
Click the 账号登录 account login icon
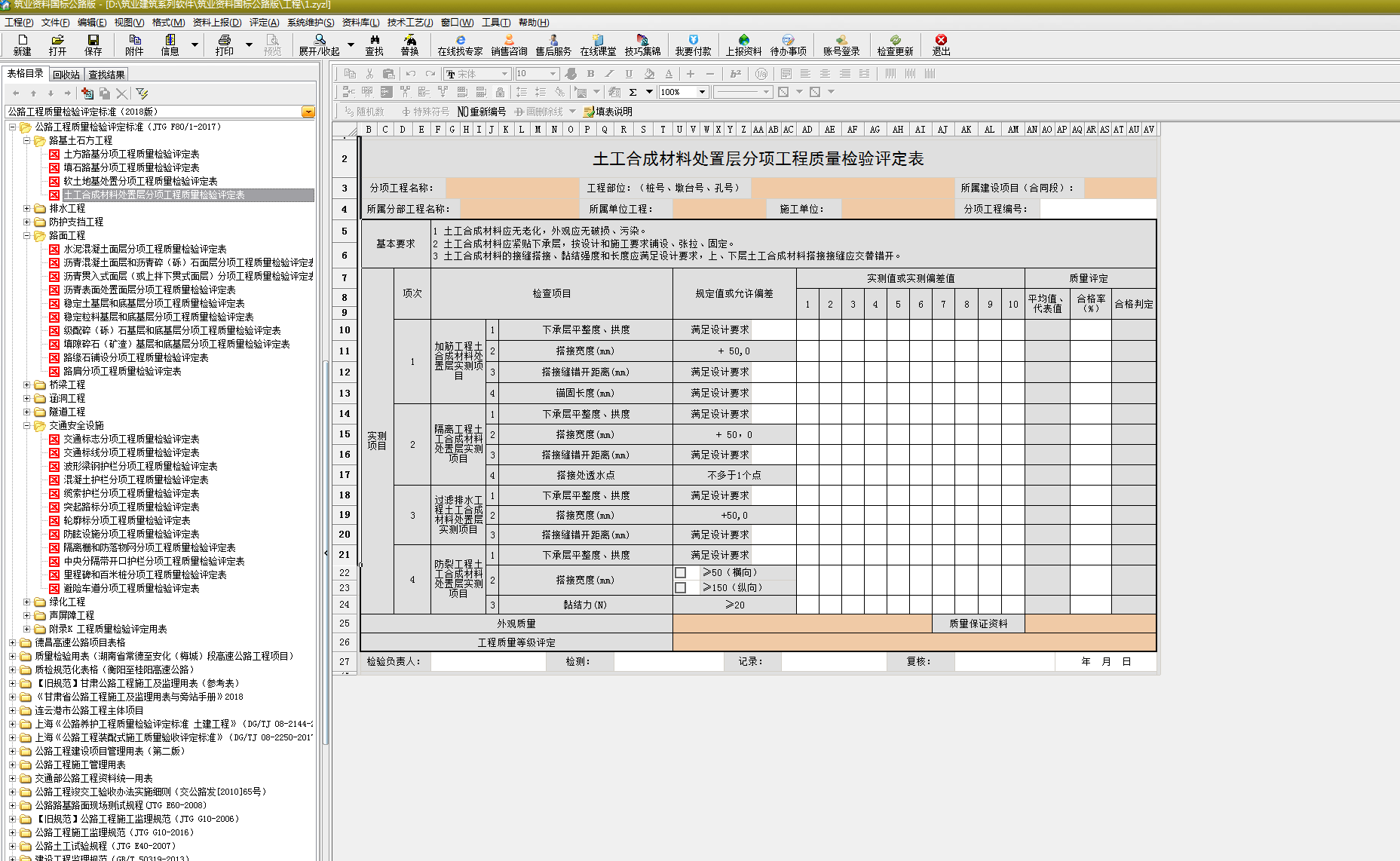pyautogui.click(x=841, y=44)
